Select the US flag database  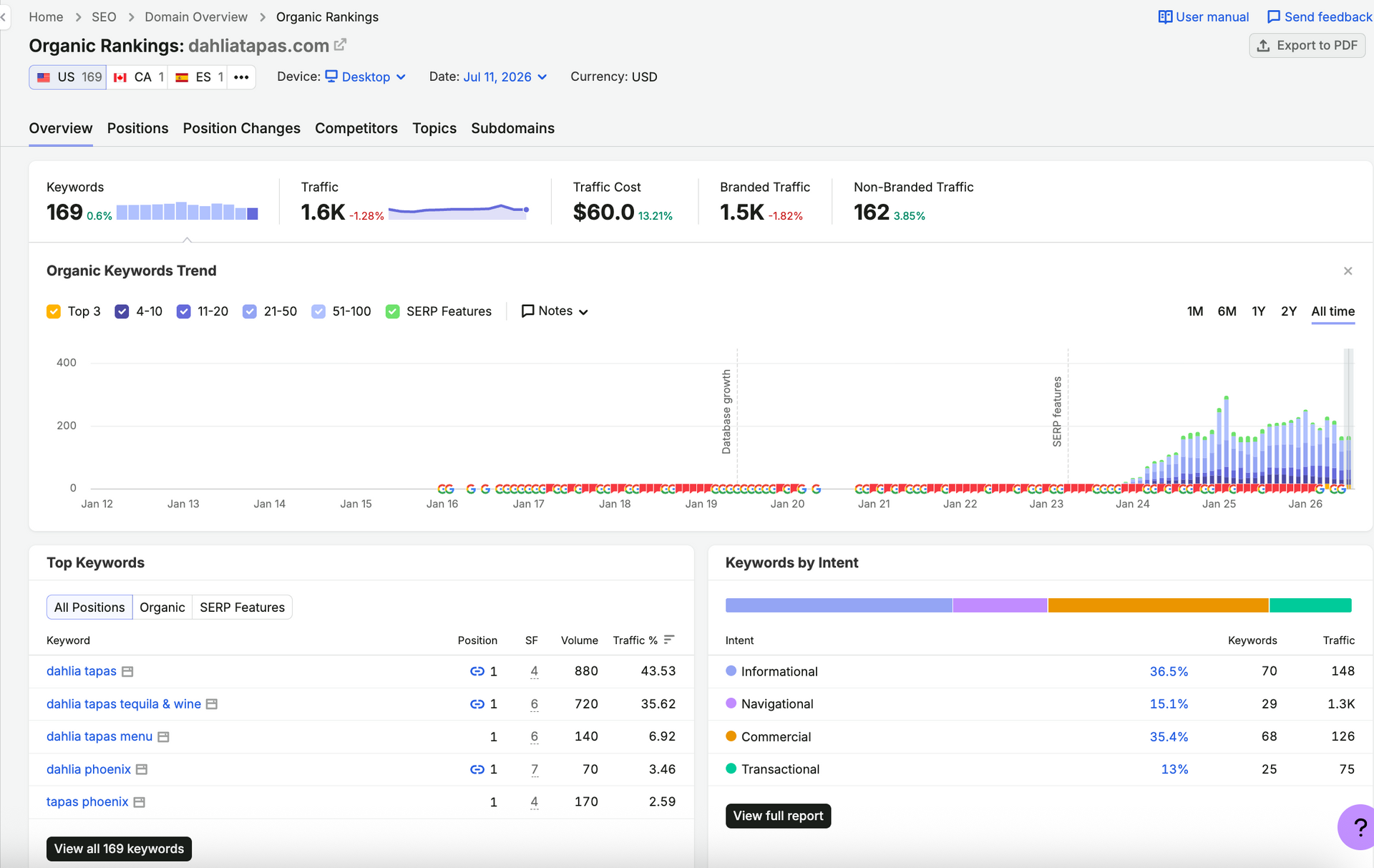point(68,77)
